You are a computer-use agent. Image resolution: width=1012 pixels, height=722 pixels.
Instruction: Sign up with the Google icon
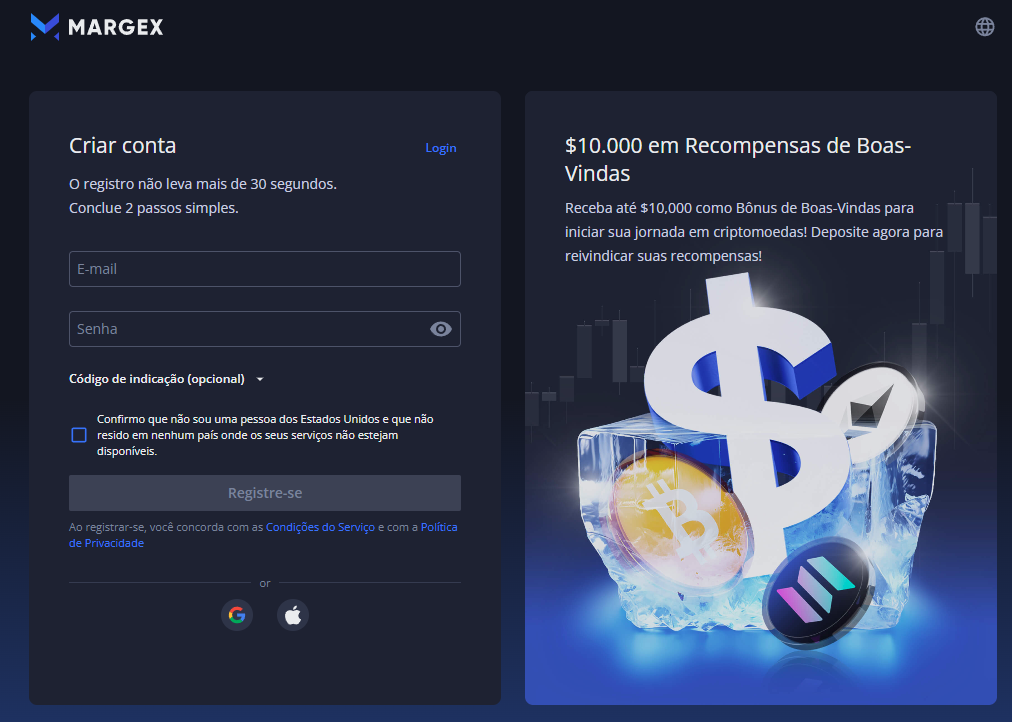pos(237,615)
